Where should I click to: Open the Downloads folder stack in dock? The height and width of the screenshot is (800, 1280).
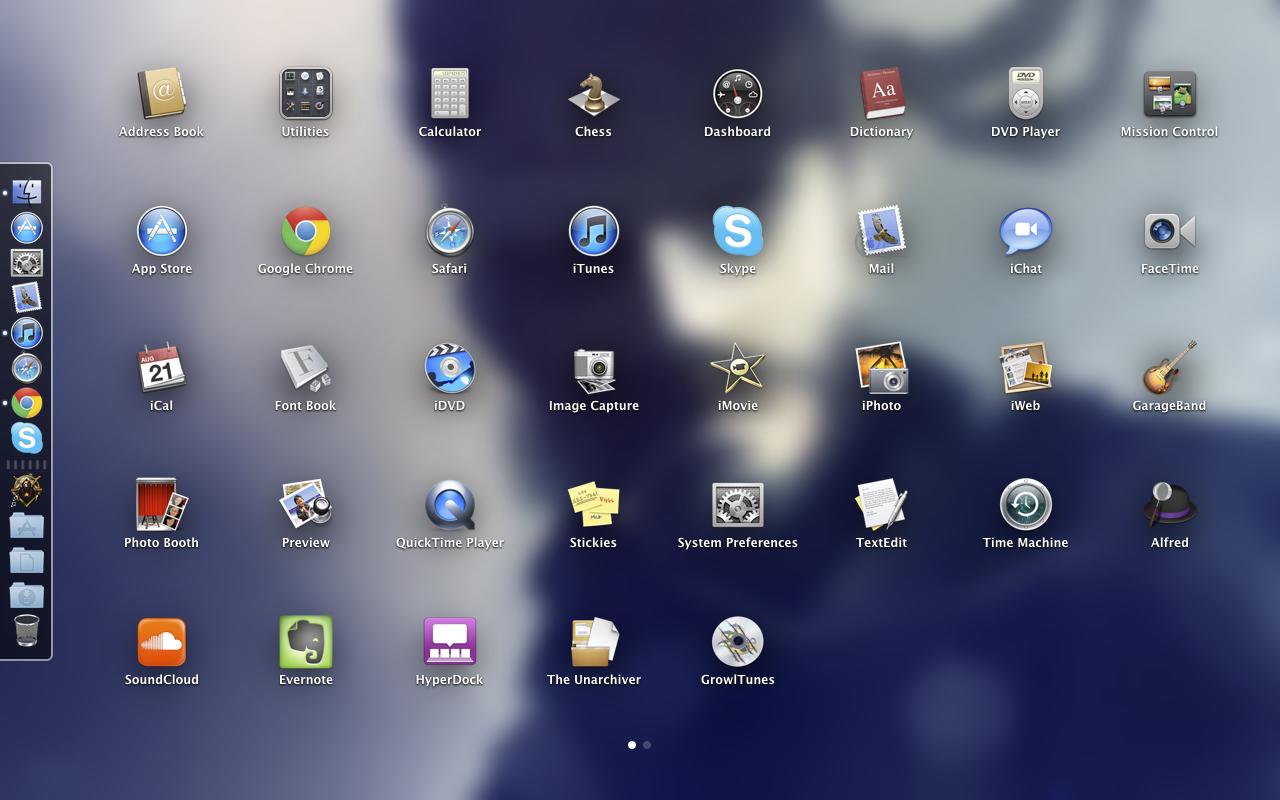point(27,596)
